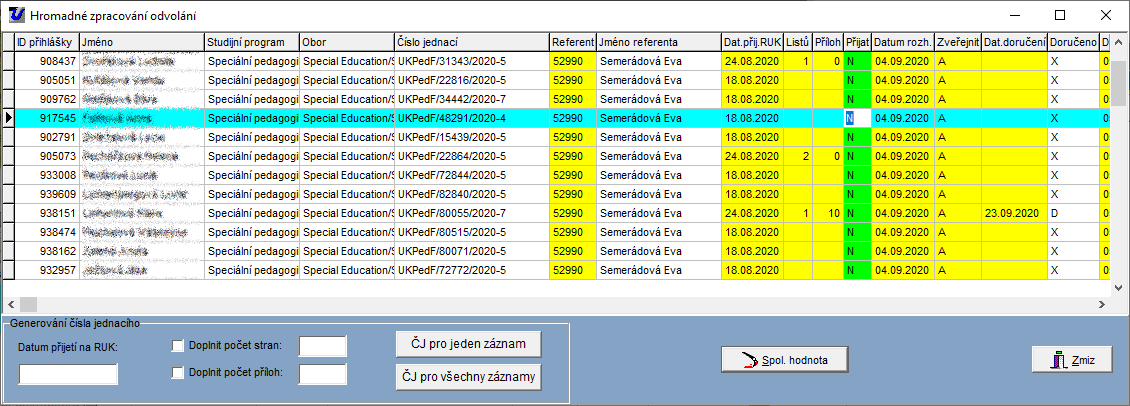
Task: Enable 'Doplnit počet stran' checkbox
Action: tap(178, 347)
